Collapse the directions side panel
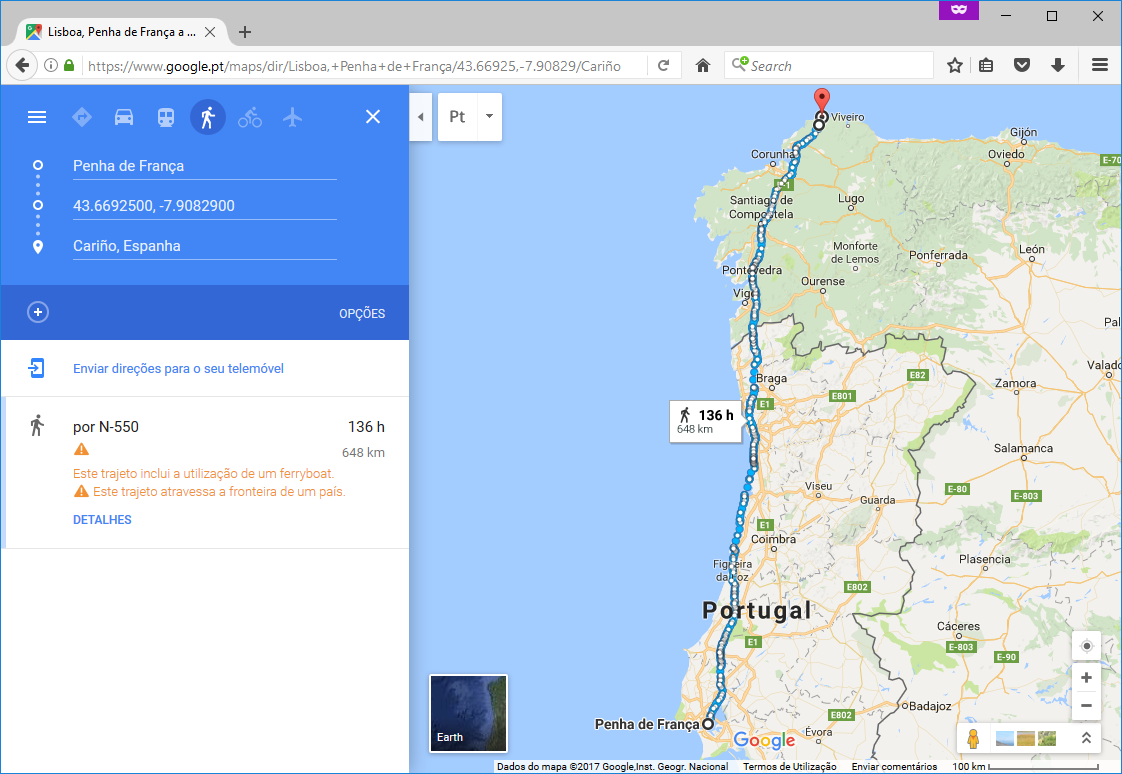The image size is (1122, 774). [x=420, y=117]
